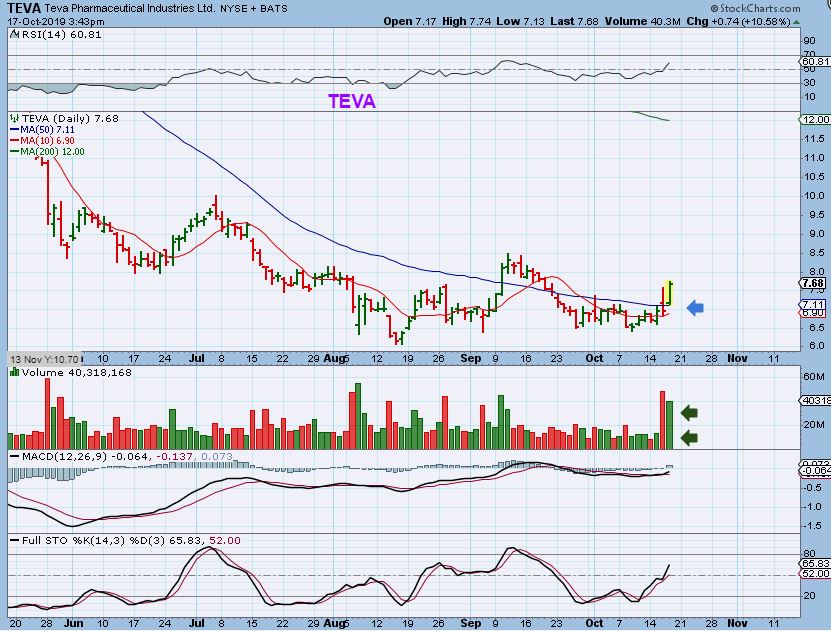Select the red MA(10) 6.90 legend entry
Viewport: 831px width, 631px height.
[42, 140]
